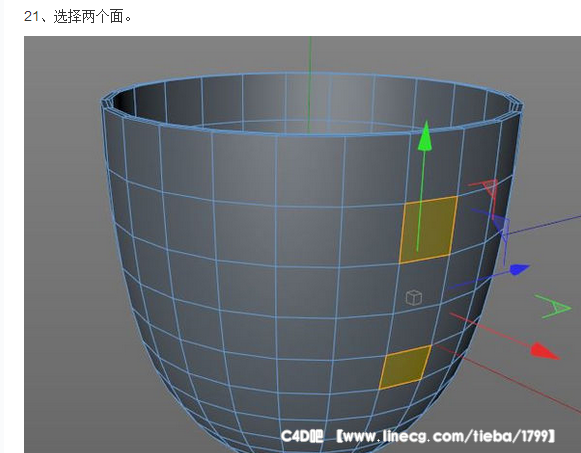
Task: Click the C4D吧 watermark text
Action: tap(302, 436)
